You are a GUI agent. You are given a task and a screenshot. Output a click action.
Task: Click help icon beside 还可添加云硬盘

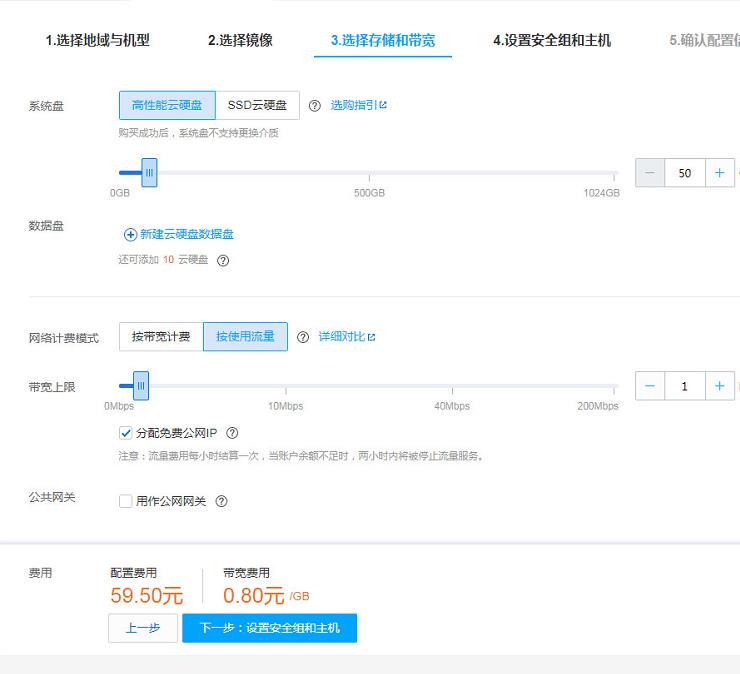click(x=223, y=260)
